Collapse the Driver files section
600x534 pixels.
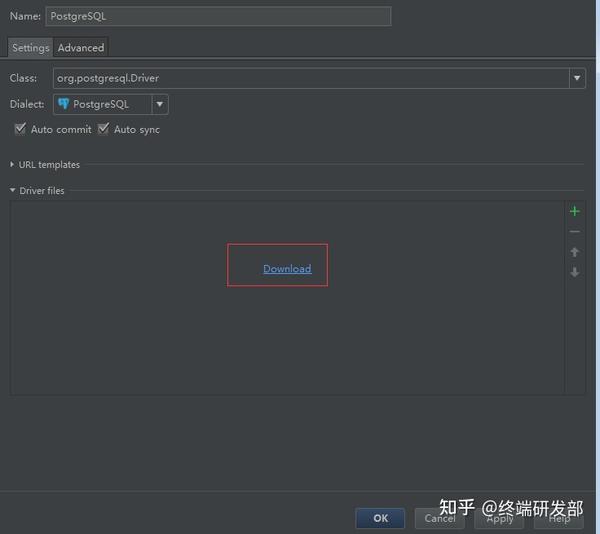pyautogui.click(x=12, y=190)
